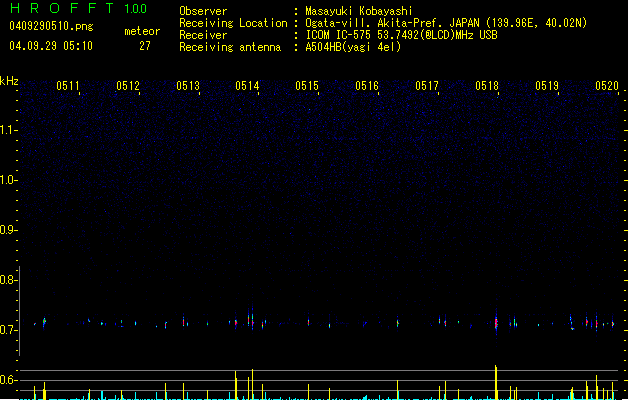Click the strong meteor echo at 0518

(x=496, y=323)
